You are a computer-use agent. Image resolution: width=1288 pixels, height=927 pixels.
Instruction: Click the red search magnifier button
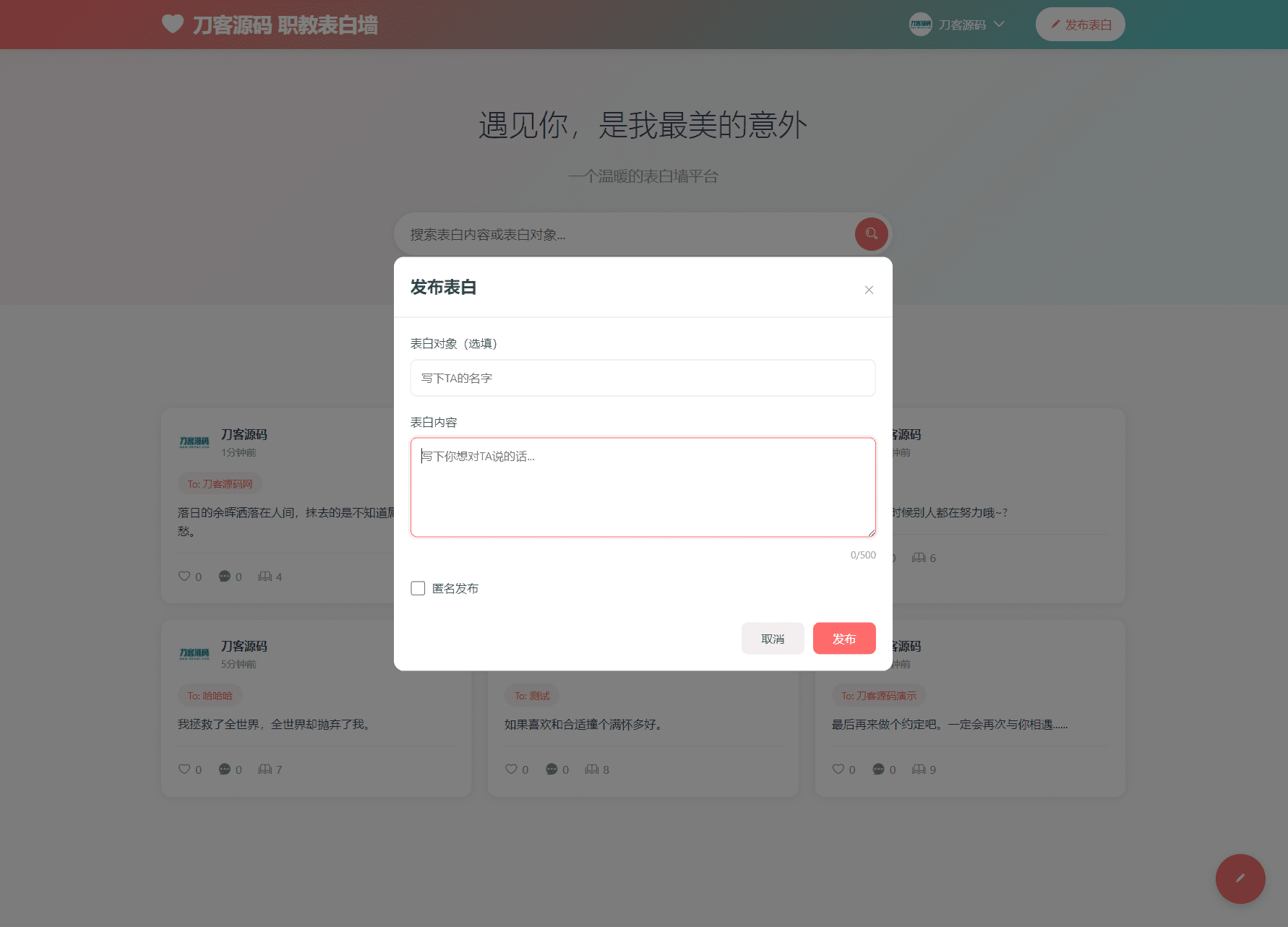pos(871,234)
